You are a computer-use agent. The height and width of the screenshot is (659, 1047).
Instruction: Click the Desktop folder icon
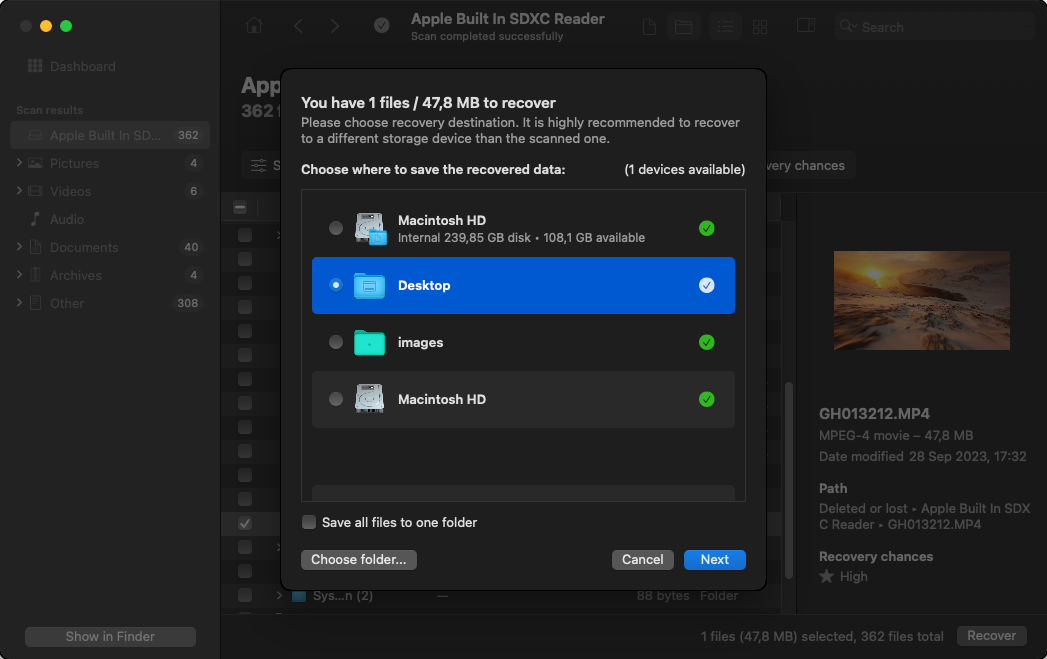click(x=369, y=286)
